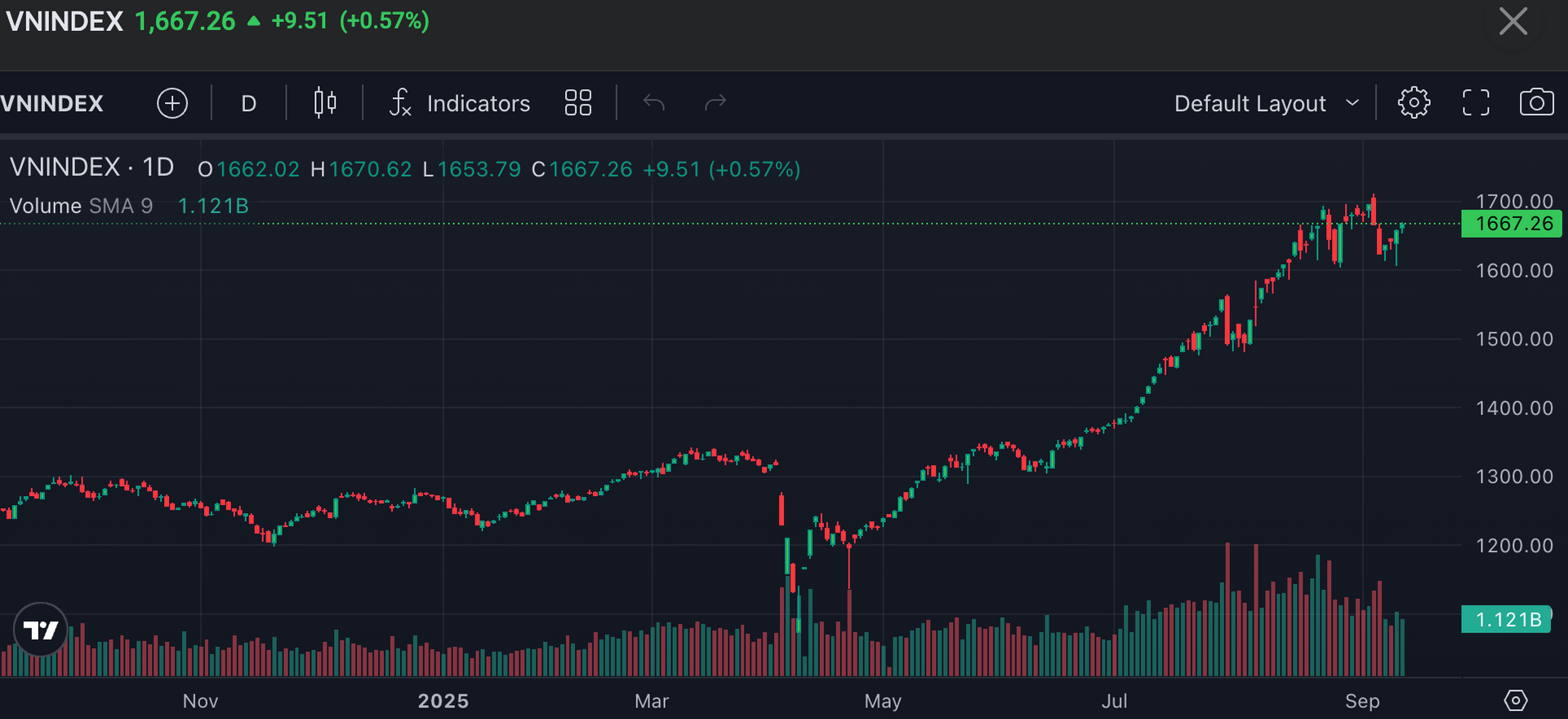The width and height of the screenshot is (1568, 719).
Task: Click the header percent (+0.57%) value
Action: point(384,20)
